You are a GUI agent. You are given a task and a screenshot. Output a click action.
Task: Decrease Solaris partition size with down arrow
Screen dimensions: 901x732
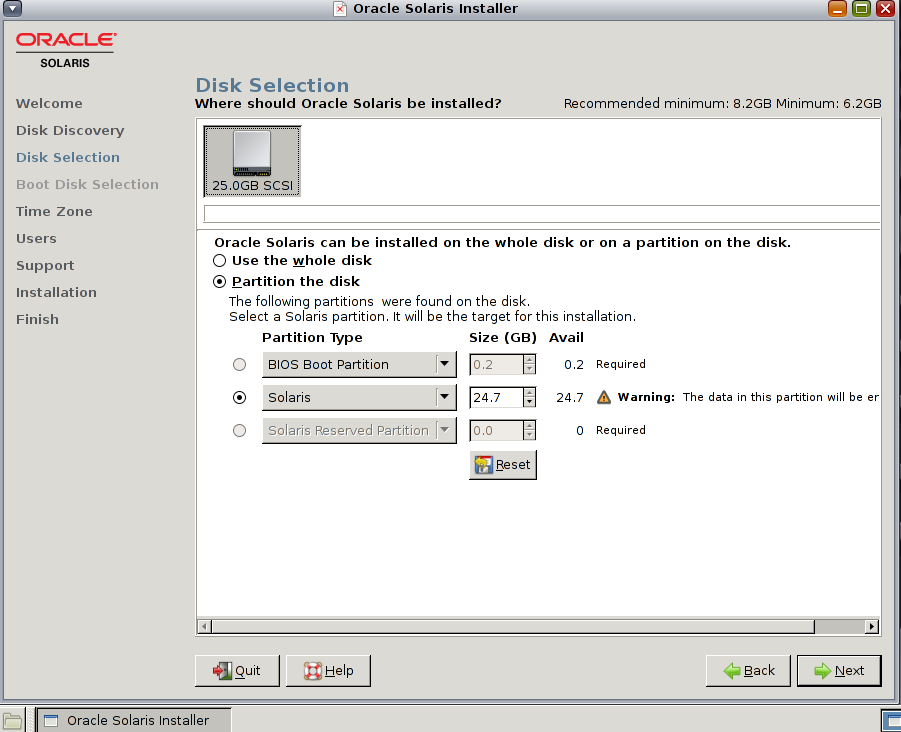coord(529,402)
